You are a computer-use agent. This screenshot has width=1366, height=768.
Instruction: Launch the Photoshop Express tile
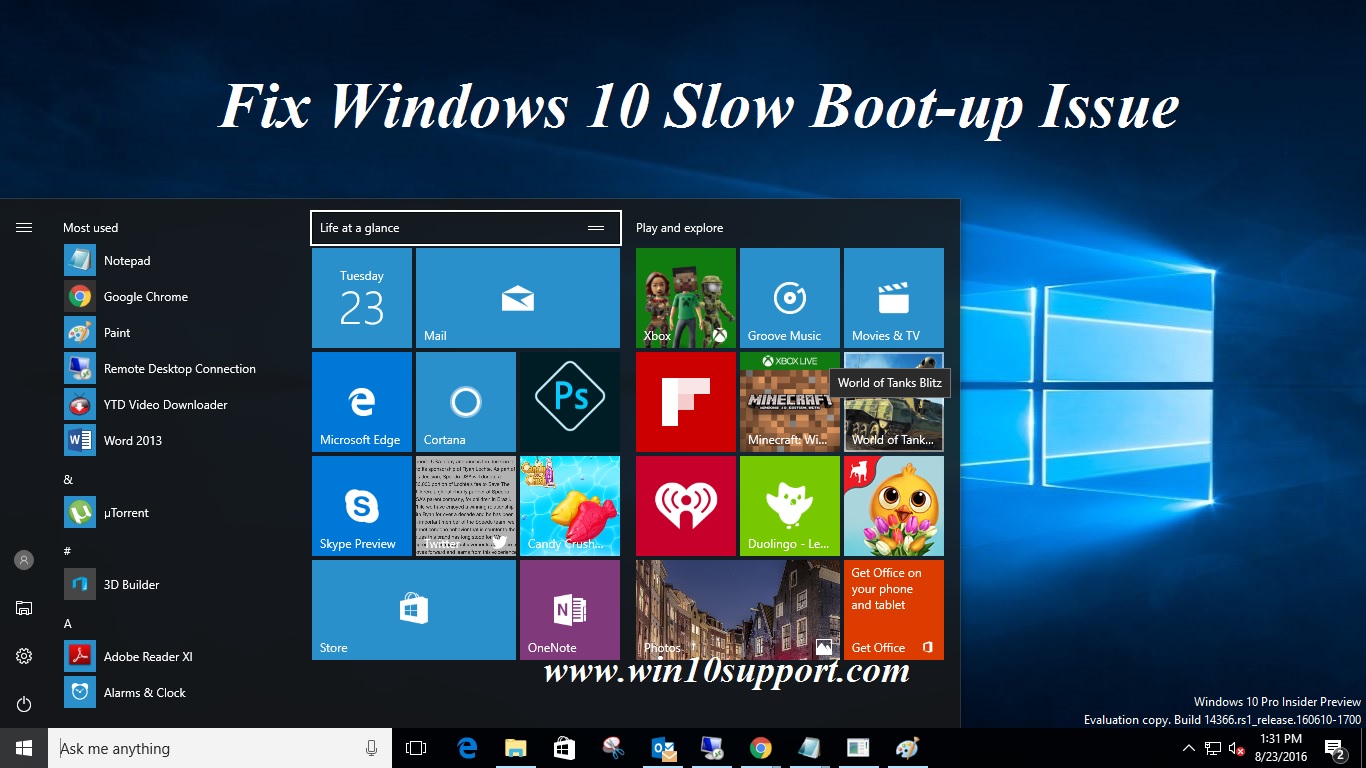(570, 402)
